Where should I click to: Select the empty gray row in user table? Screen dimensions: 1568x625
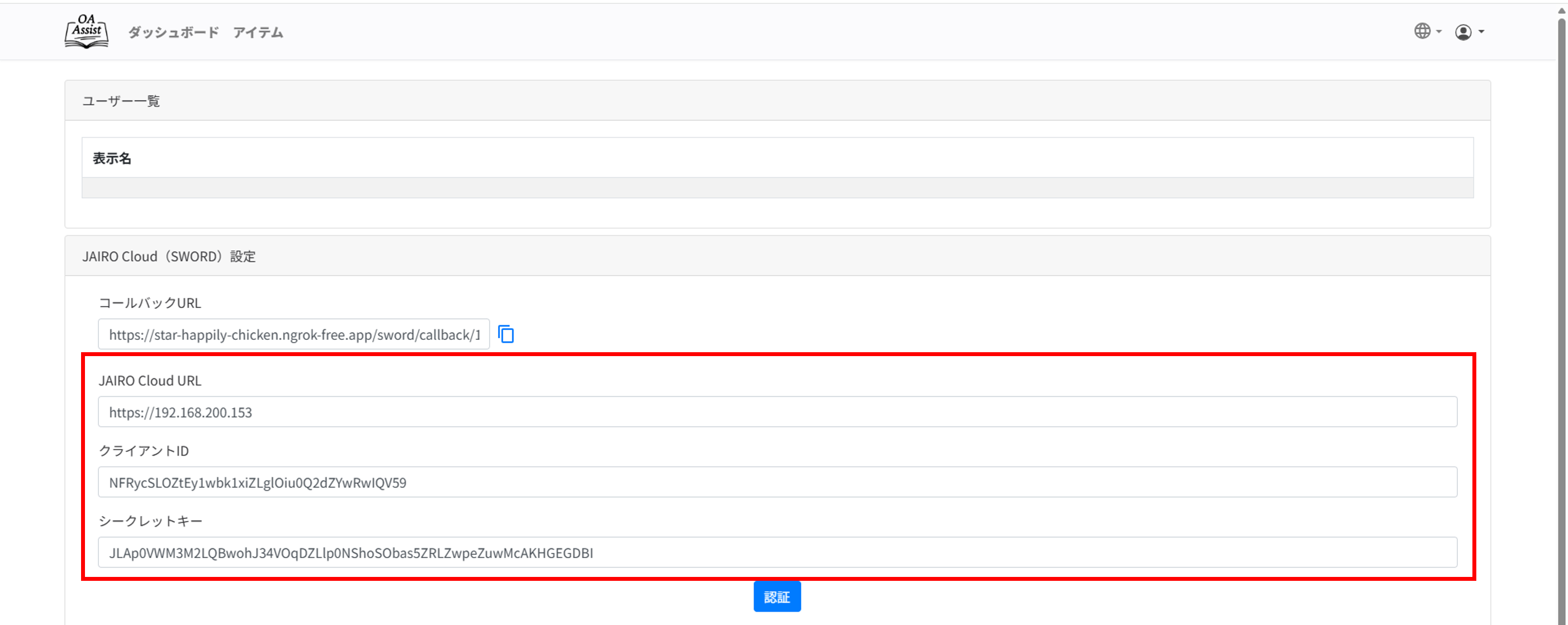click(776, 187)
